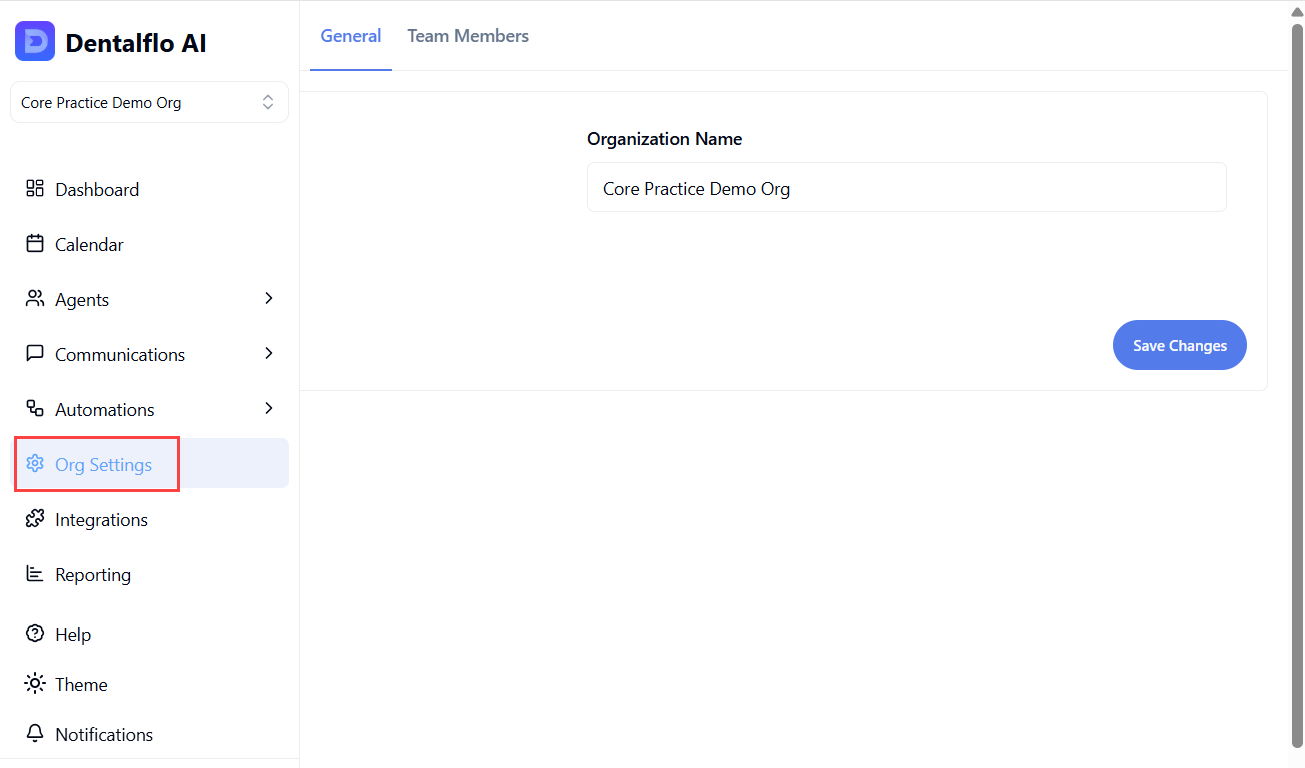The height and width of the screenshot is (768, 1305).
Task: Click the Organization Name input field
Action: tap(906, 187)
